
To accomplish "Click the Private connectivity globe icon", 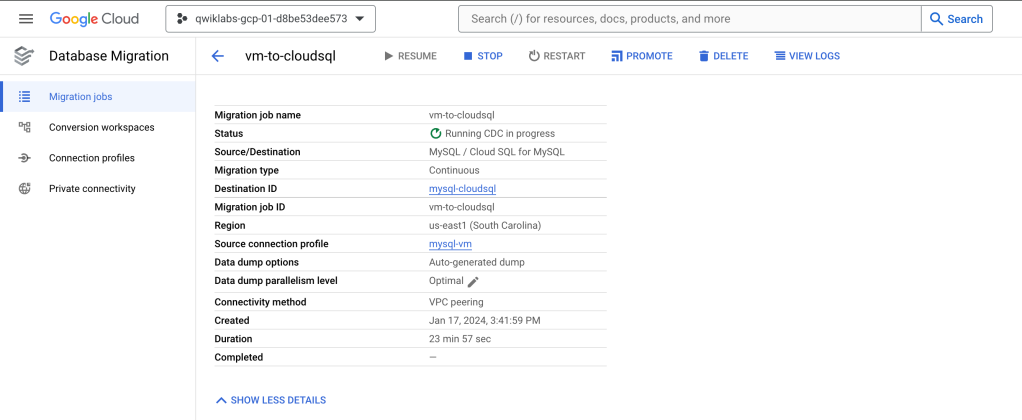I will click(x=25, y=188).
